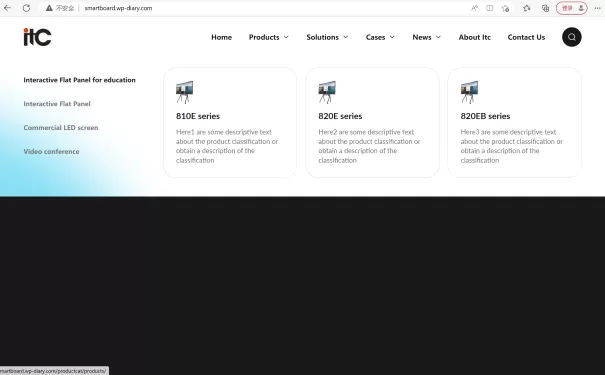Click the not-secure warning icon

[49, 8]
